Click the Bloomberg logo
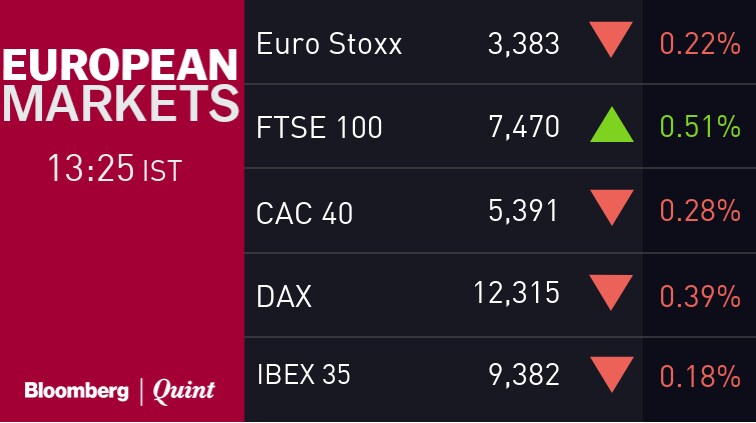The image size is (756, 423). (x=76, y=391)
